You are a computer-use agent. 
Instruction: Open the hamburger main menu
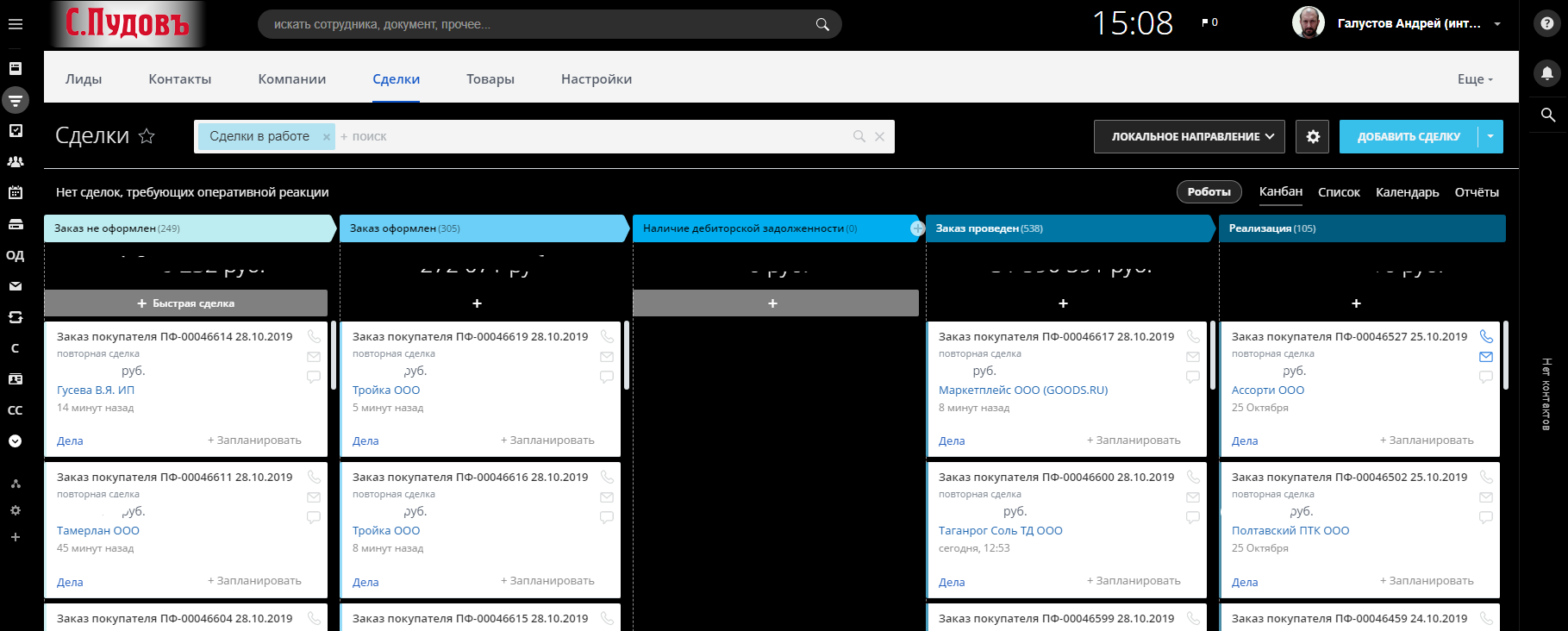[x=16, y=24]
